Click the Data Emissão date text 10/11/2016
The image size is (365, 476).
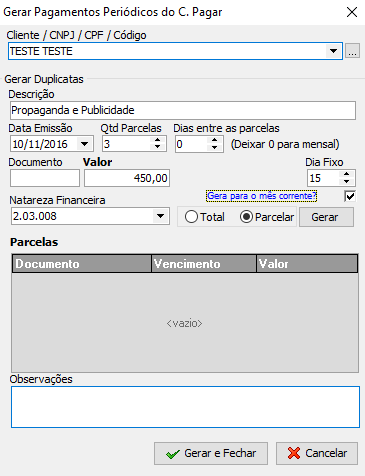click(x=40, y=144)
